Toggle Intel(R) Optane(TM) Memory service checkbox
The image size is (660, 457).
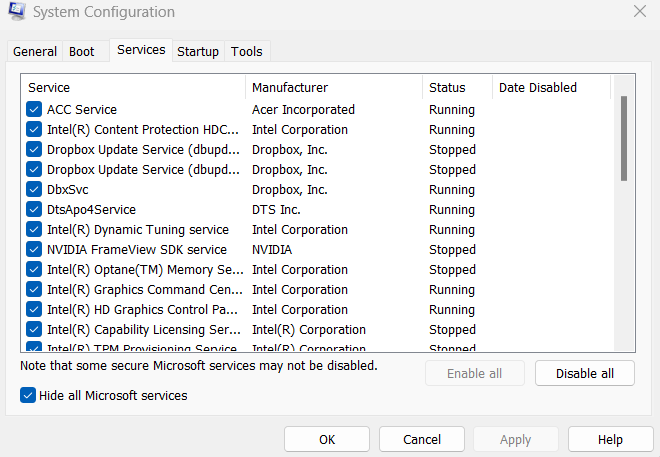pos(34,270)
